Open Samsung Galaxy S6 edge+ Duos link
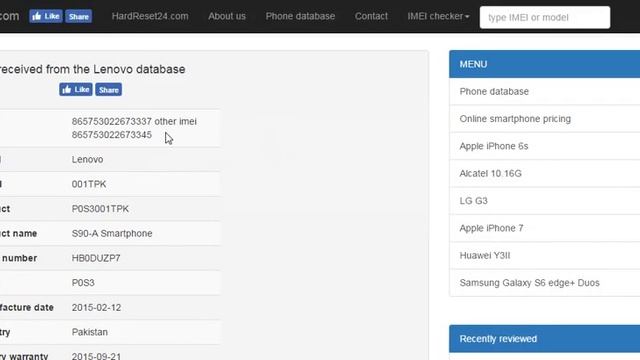The image size is (640, 360). [529, 283]
